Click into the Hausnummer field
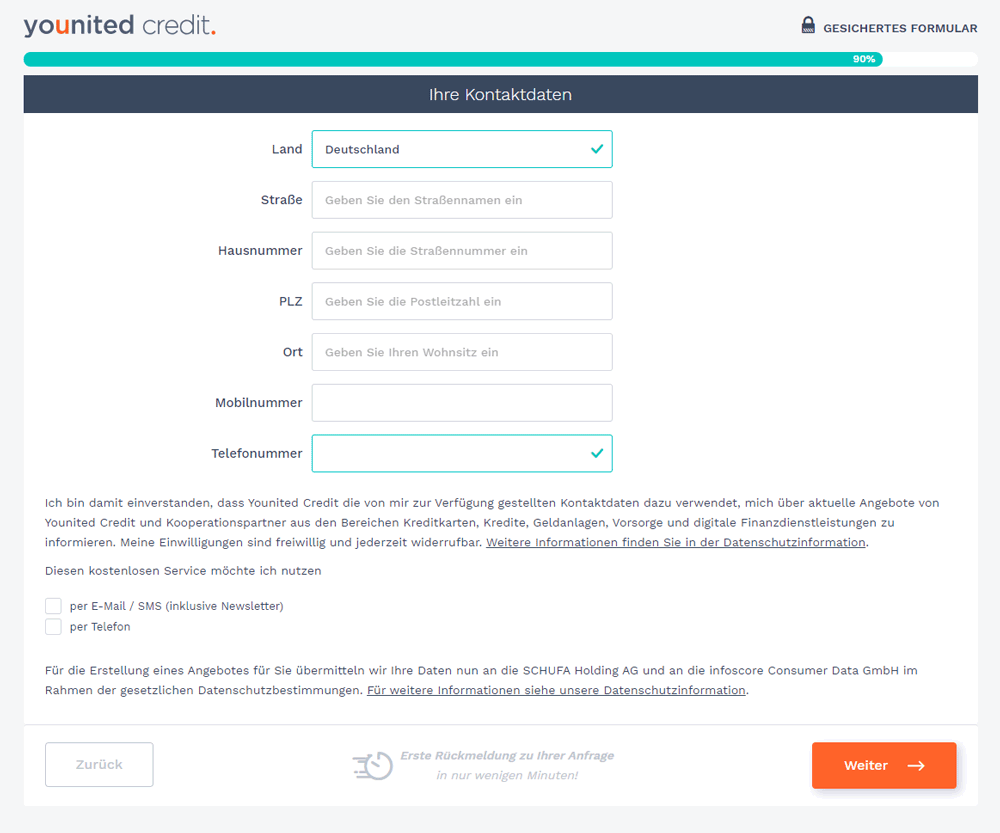Screen dimensions: 1000x833 [461, 251]
